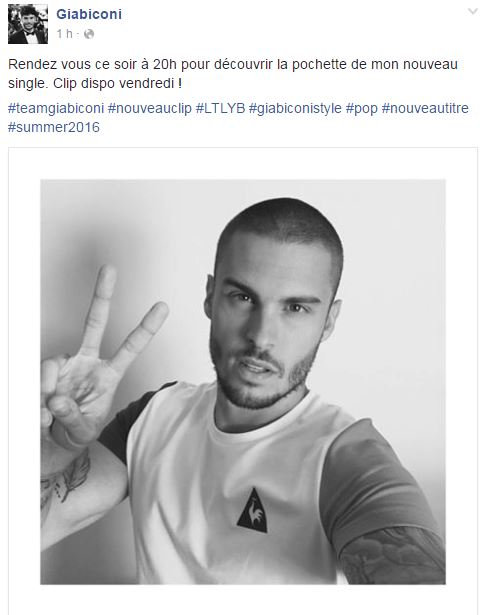
Task: Open the black and white selfie photo
Action: click(243, 382)
